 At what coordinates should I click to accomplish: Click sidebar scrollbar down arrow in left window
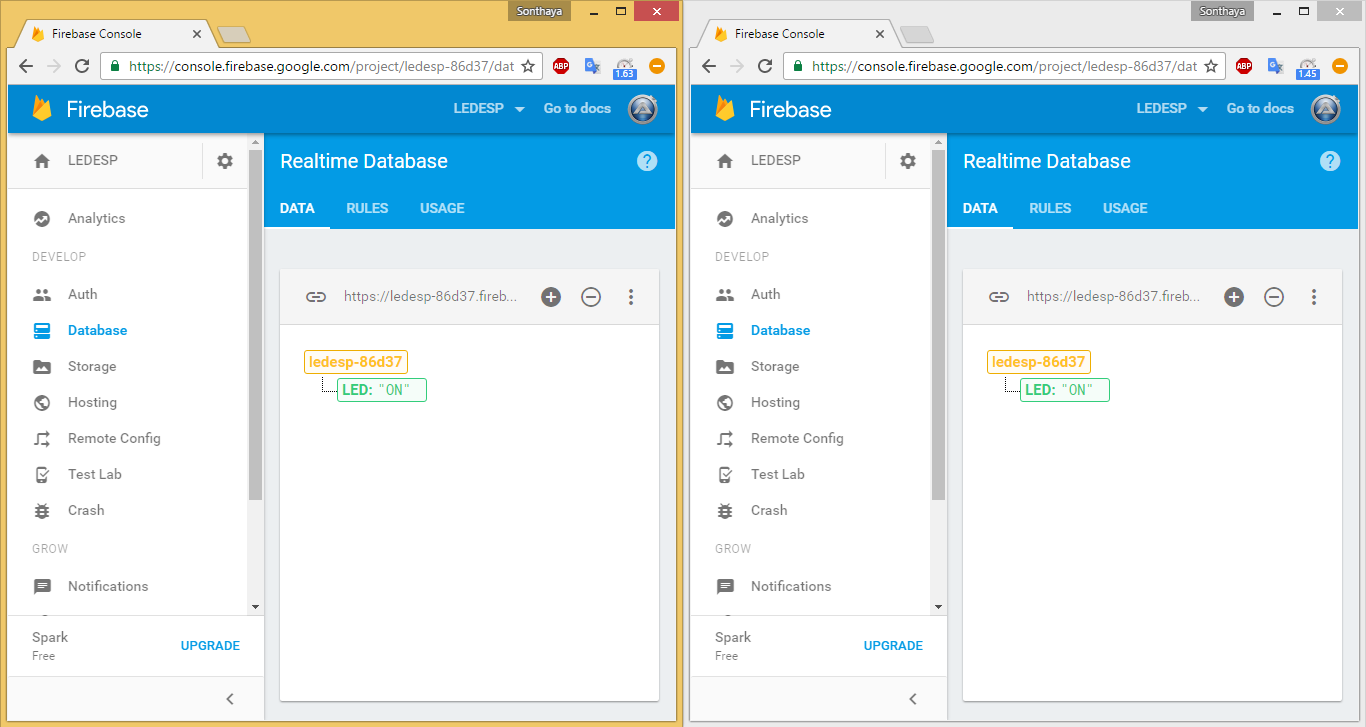coord(255,606)
